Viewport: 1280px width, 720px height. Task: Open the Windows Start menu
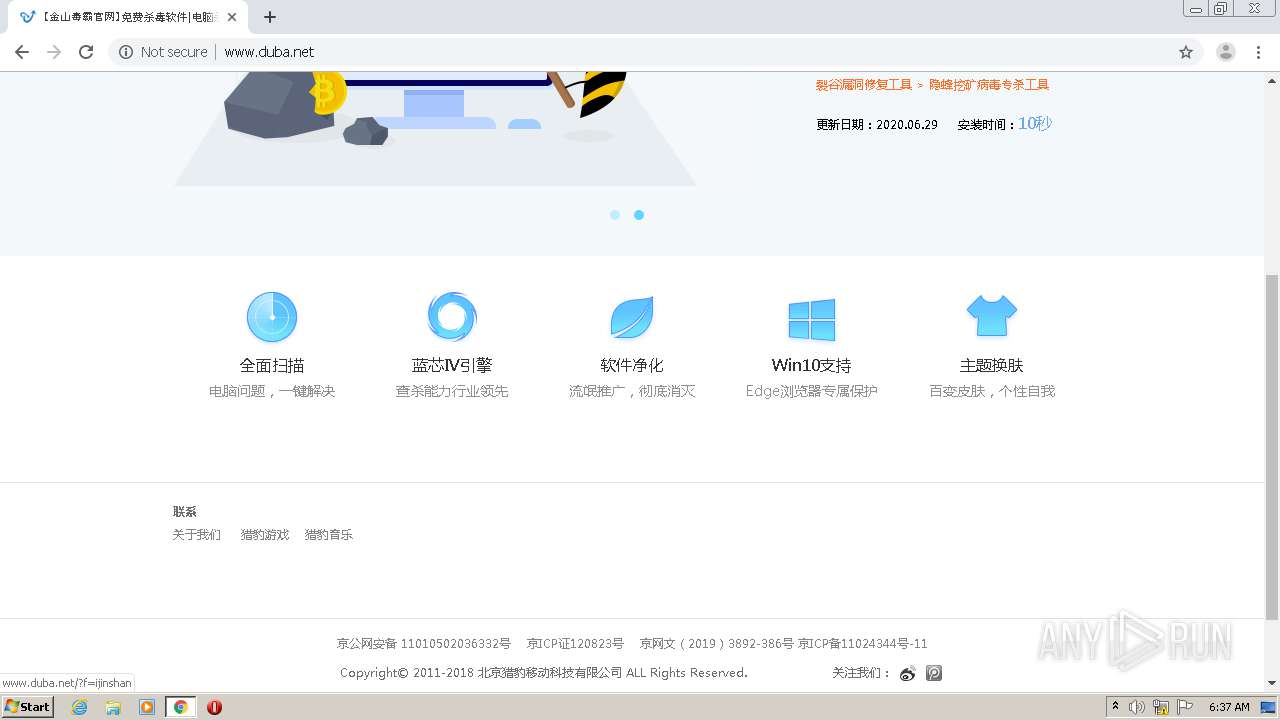pos(28,707)
